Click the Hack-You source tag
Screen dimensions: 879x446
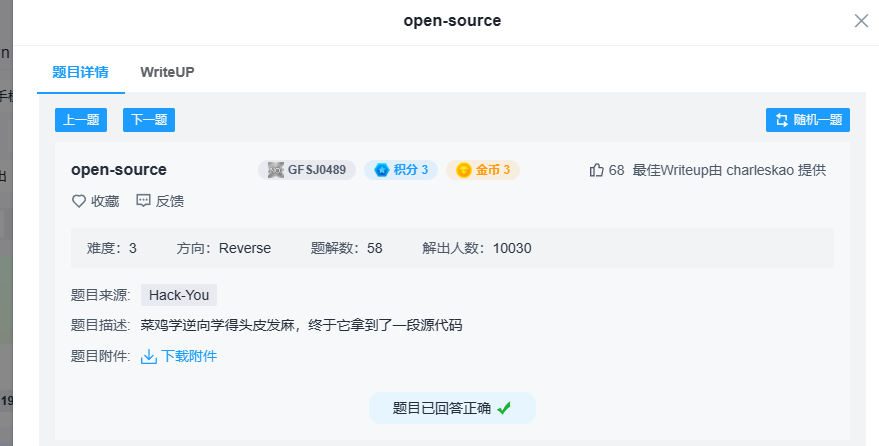[x=179, y=295]
